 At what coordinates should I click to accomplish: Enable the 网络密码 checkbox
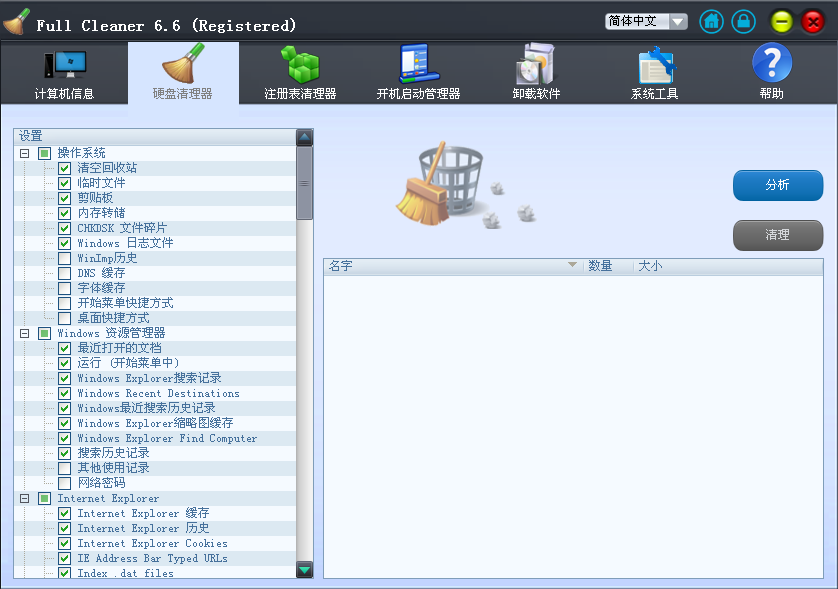click(x=65, y=484)
